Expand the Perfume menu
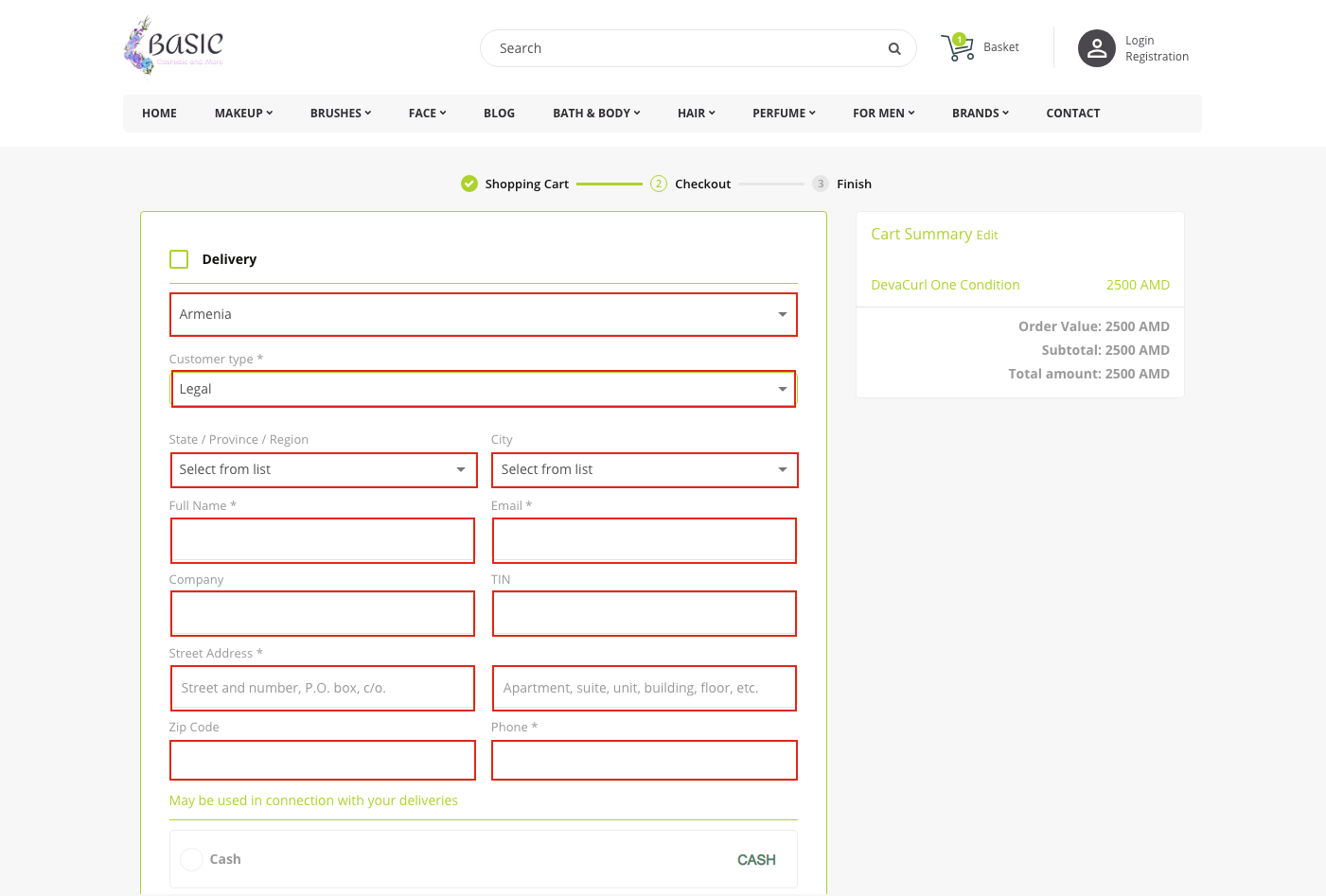This screenshot has height=896, width=1326. (784, 114)
